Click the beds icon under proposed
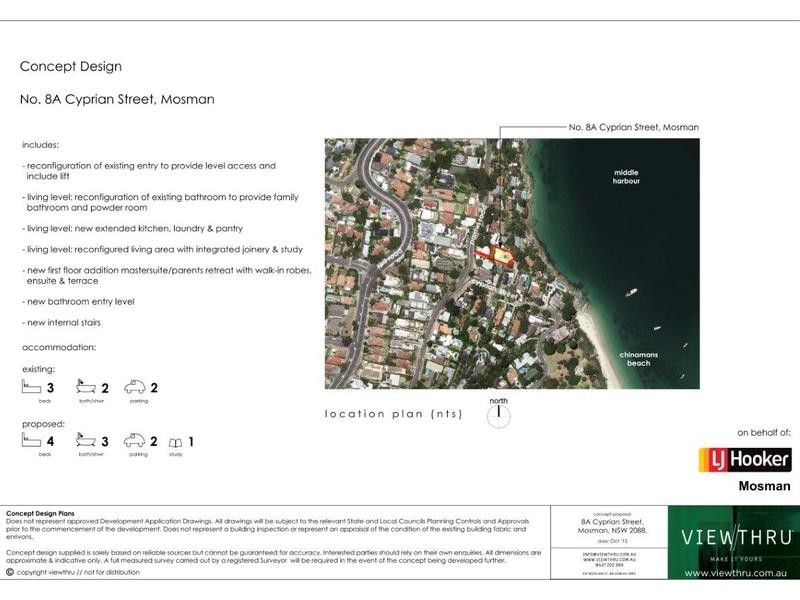This screenshot has width=800, height=600. (x=32, y=441)
